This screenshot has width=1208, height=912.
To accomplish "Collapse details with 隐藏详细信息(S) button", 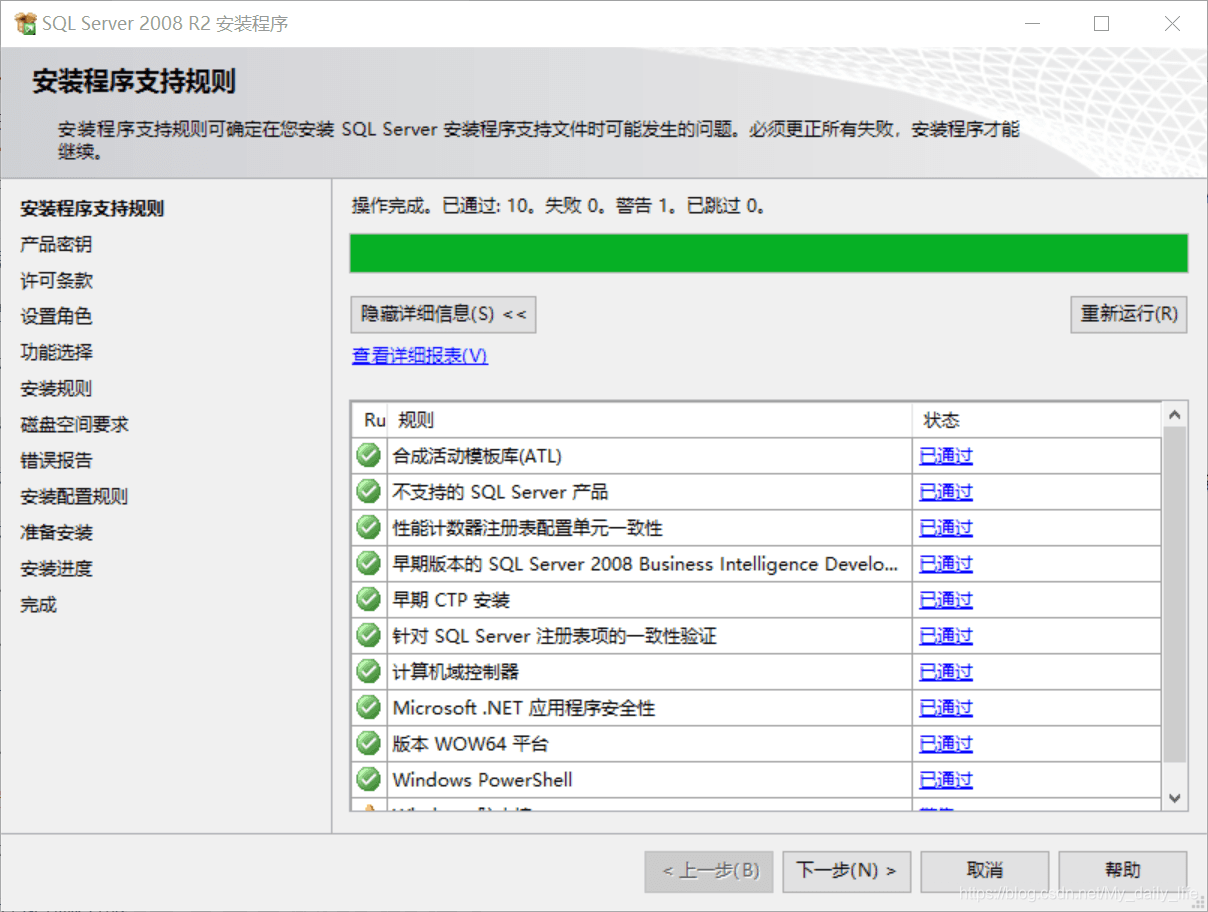I will (443, 314).
